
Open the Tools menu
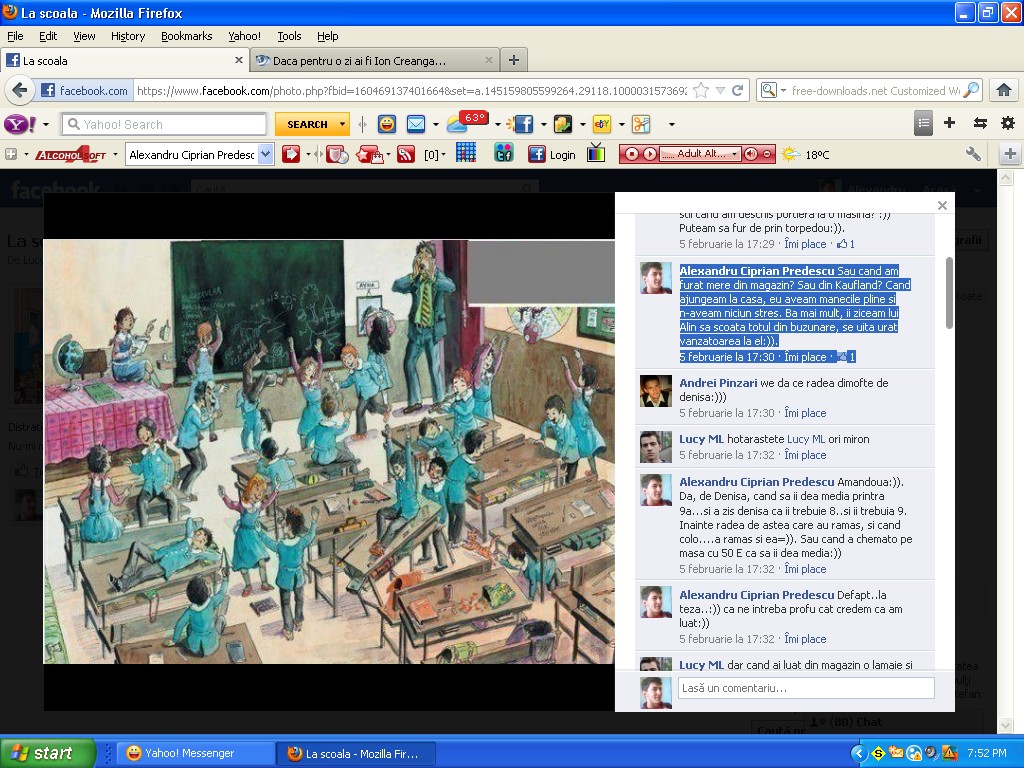[x=289, y=36]
